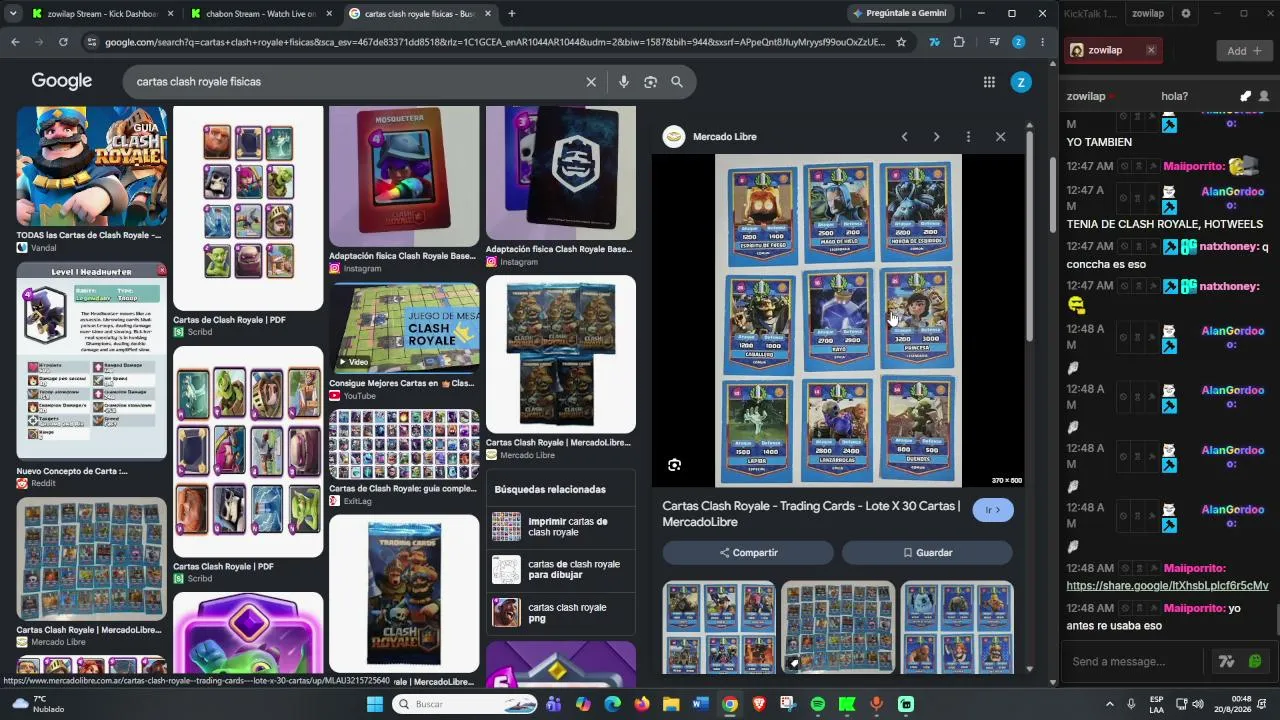Screen dimensions: 1280x720
Task: Click the Pregúntale a Gemini button
Action: click(x=899, y=14)
